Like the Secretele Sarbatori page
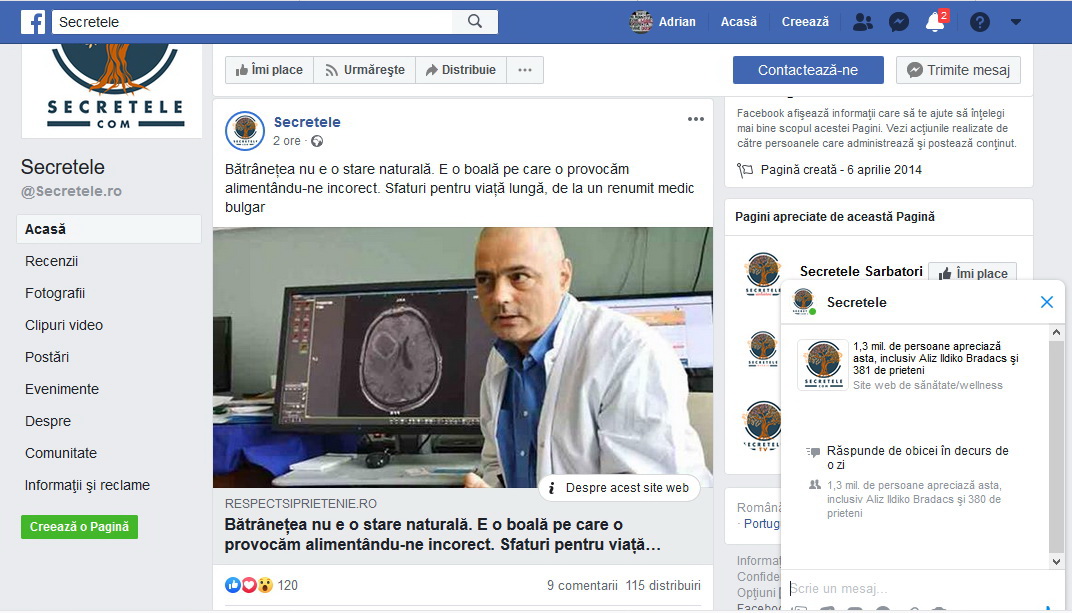 973,273
